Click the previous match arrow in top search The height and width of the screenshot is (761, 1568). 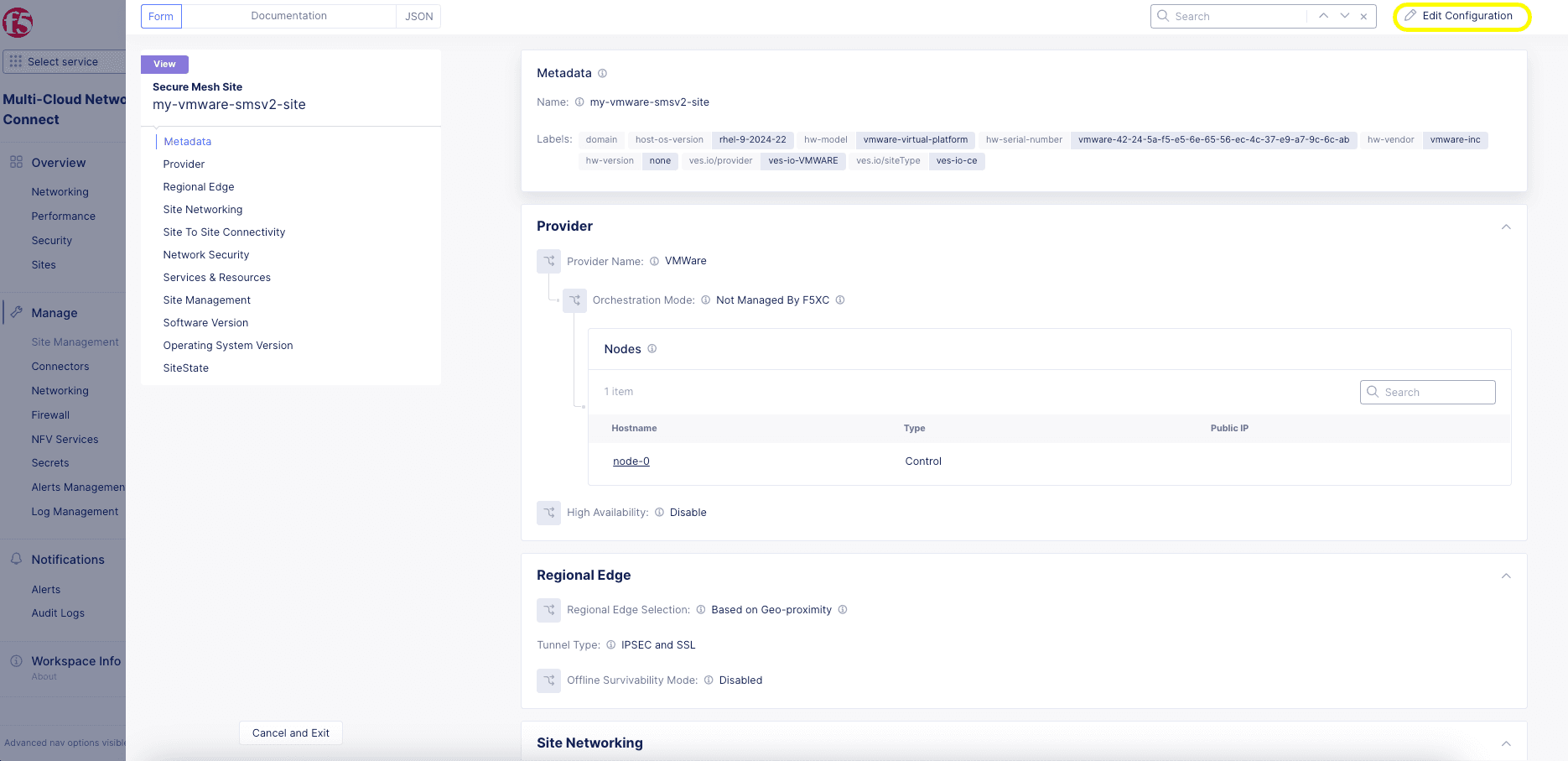pos(1323,16)
